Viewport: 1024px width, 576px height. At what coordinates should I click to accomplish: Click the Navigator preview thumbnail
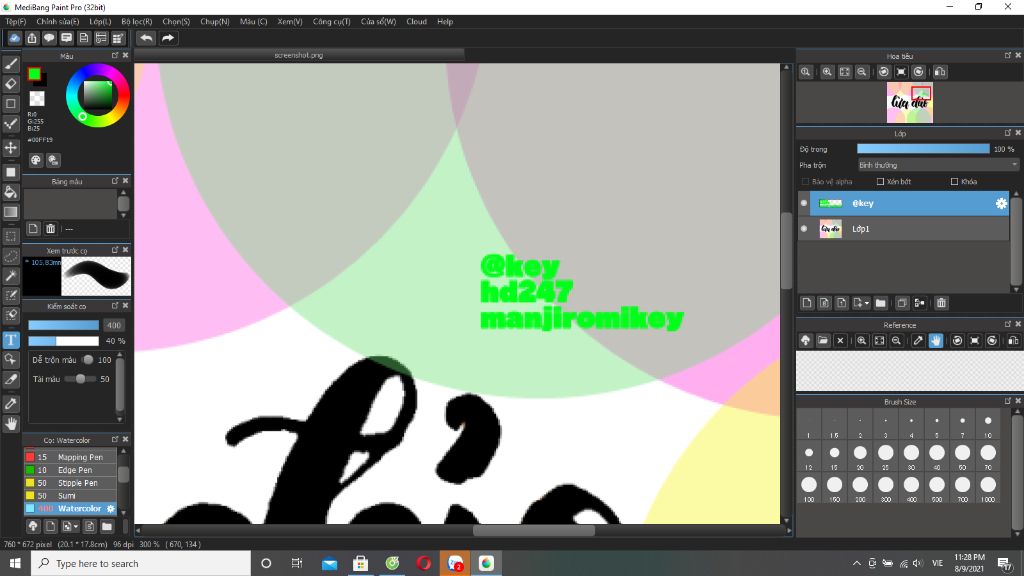[x=910, y=103]
